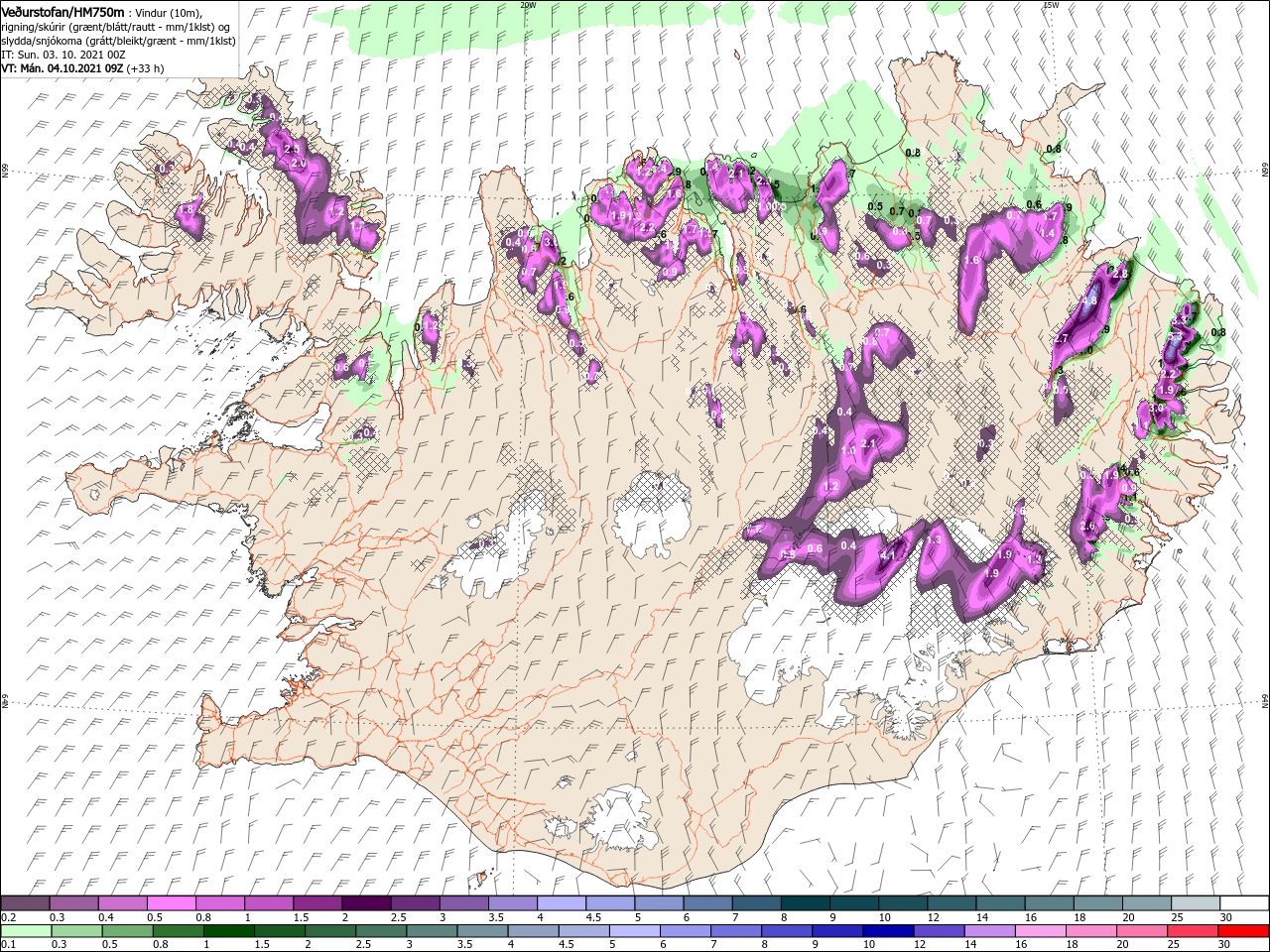1270x952 pixels.
Task: Pick the bottom-row swatch between 3 and 3.5
Action: pos(432,931)
